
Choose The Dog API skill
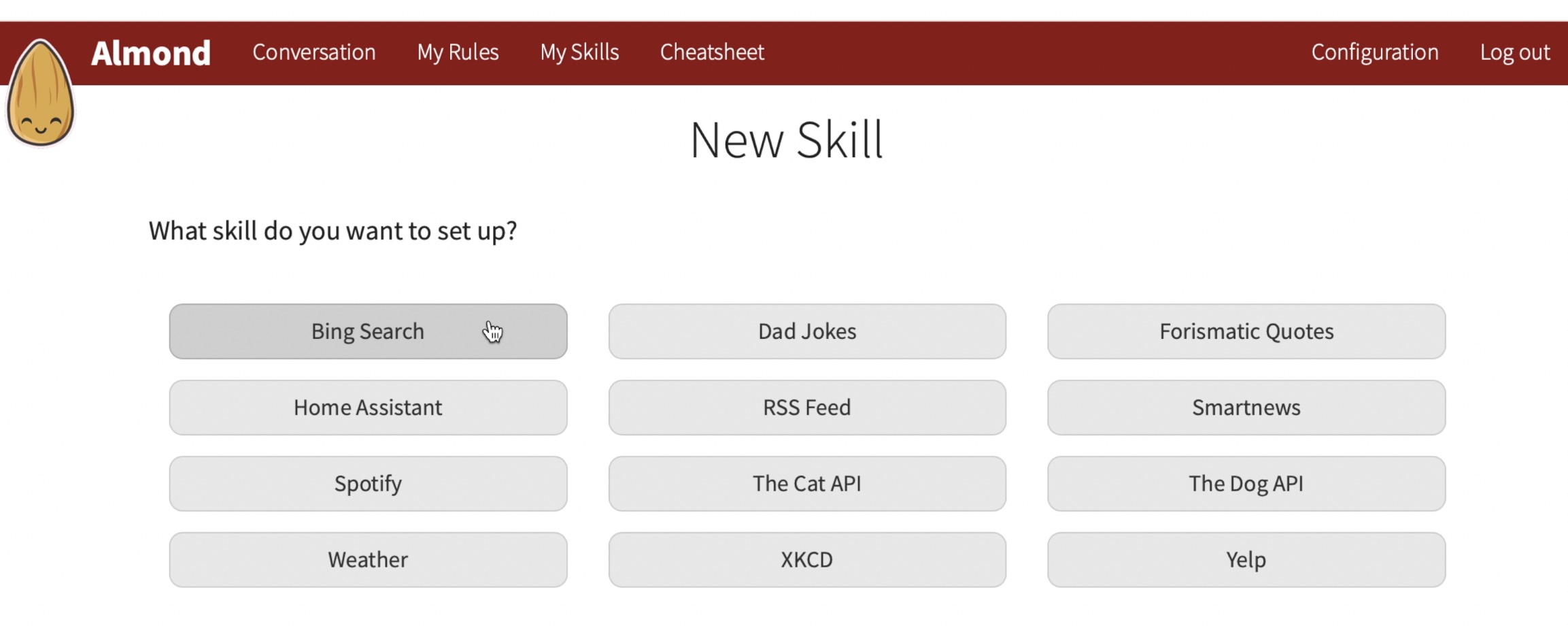point(1246,484)
